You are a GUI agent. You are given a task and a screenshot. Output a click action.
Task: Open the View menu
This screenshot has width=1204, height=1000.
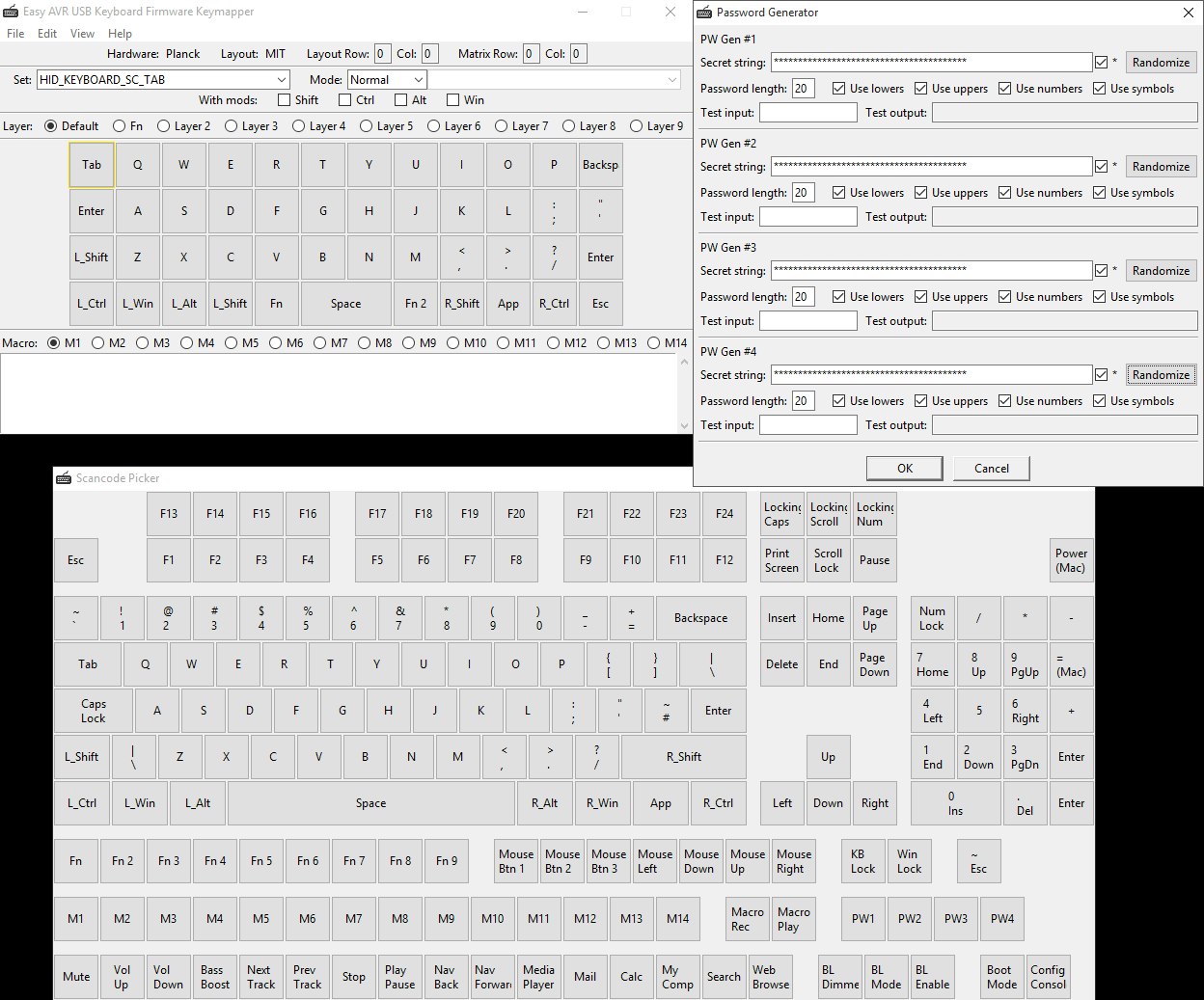[82, 33]
